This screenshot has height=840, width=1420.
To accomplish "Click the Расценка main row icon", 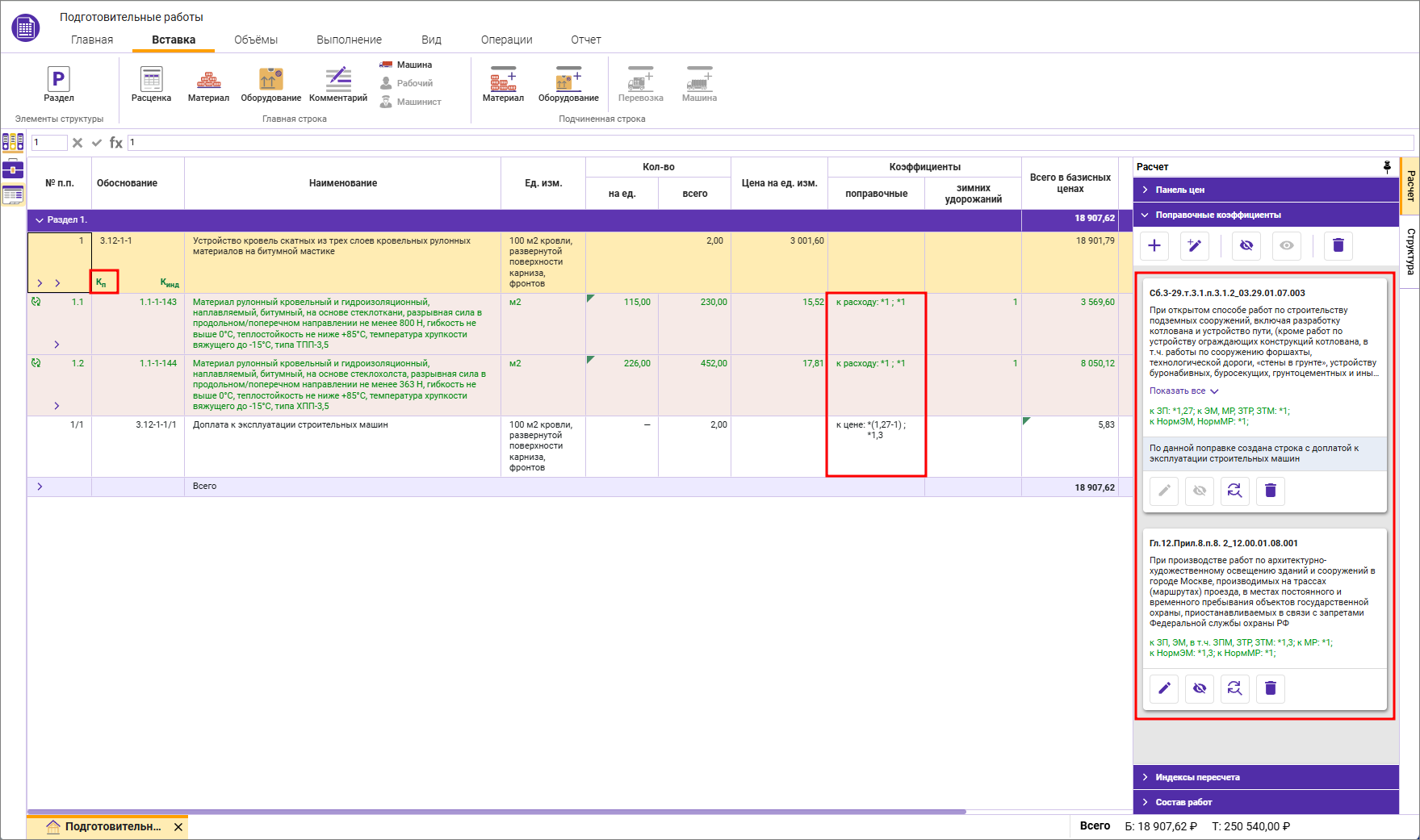I will pyautogui.click(x=151, y=85).
